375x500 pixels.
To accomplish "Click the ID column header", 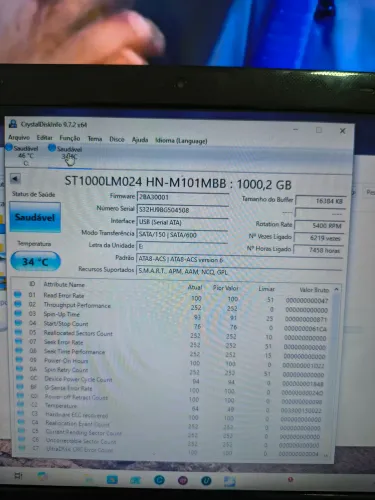I will pyautogui.click(x=32, y=284).
